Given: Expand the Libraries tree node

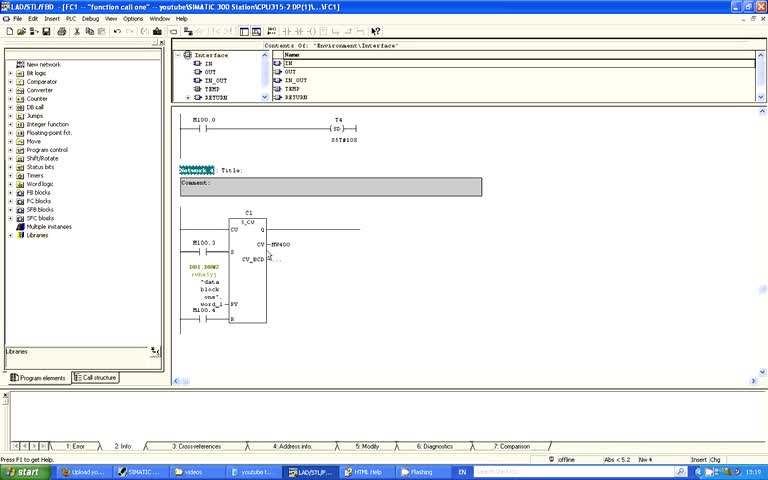Looking at the screenshot, I should pos(10,236).
